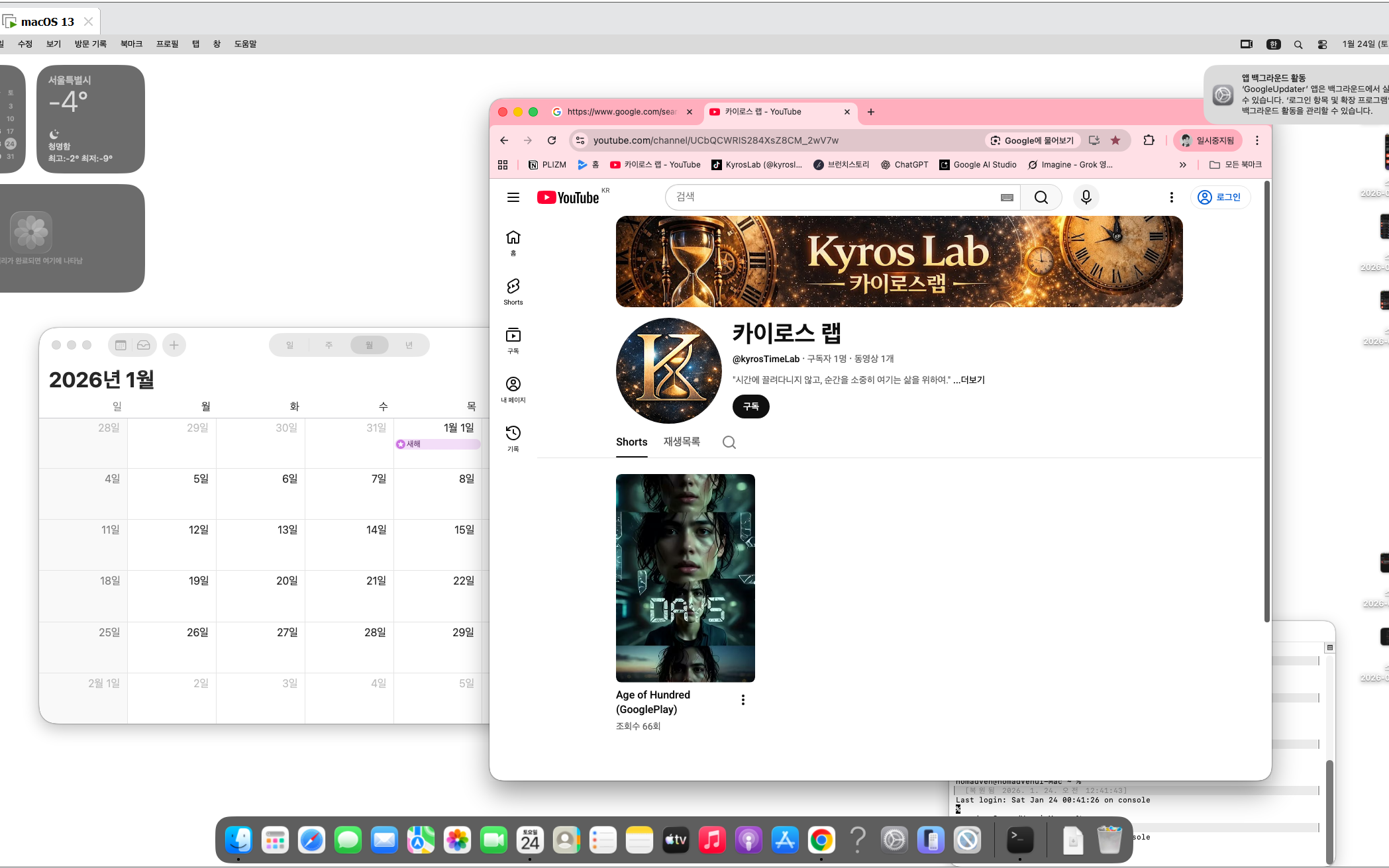1389x868 pixels.
Task: Click the YouTube search magnifier button
Action: click(x=1041, y=197)
